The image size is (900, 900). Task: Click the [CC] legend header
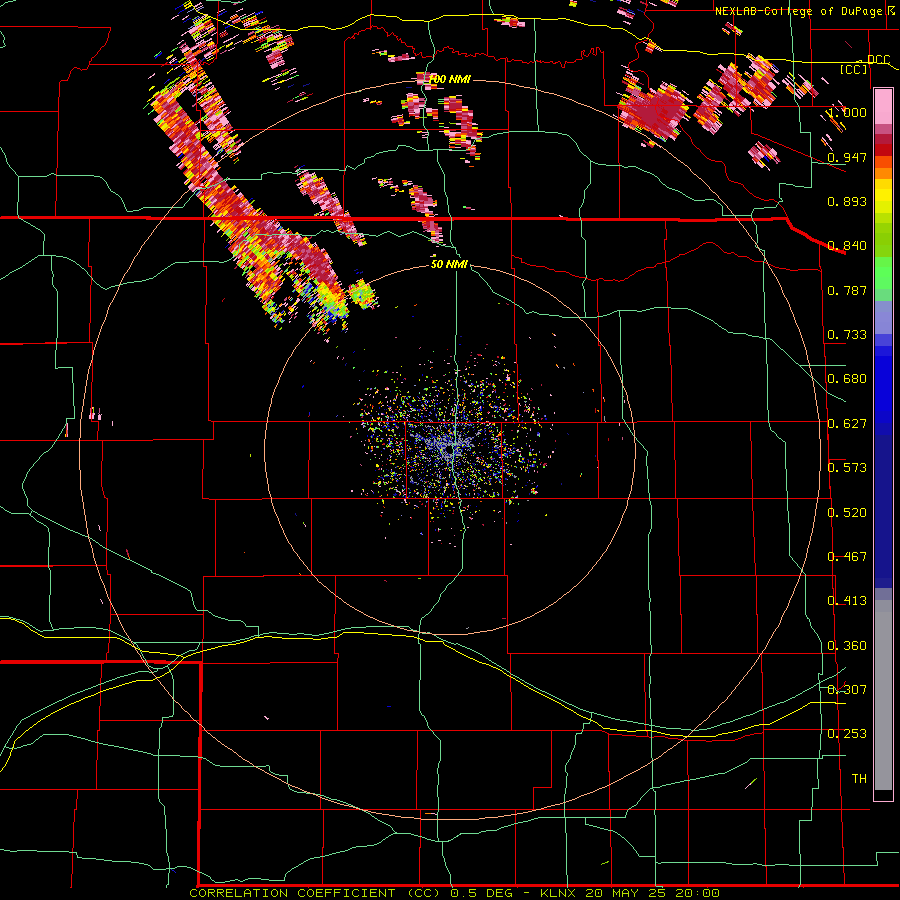[854, 69]
